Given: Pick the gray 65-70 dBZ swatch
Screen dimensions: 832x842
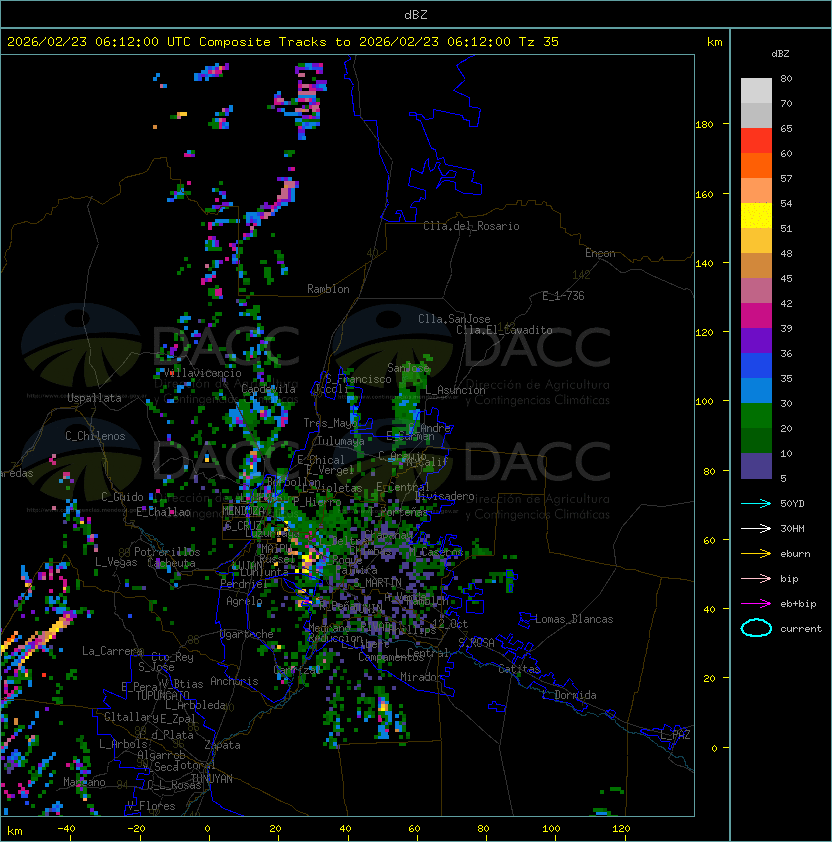Looking at the screenshot, I should click(x=756, y=115).
